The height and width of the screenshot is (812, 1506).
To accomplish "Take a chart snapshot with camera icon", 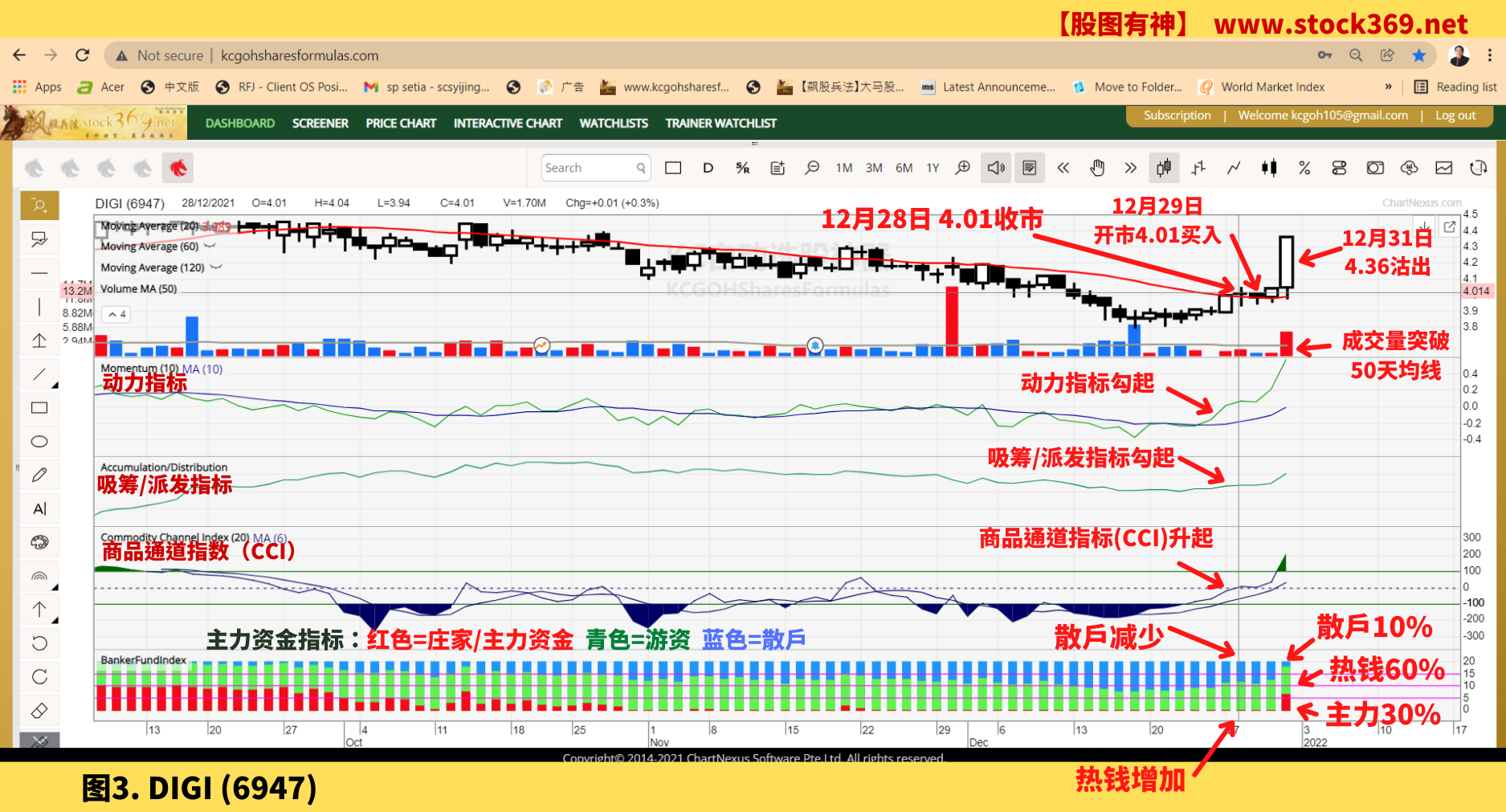I will point(1375,168).
